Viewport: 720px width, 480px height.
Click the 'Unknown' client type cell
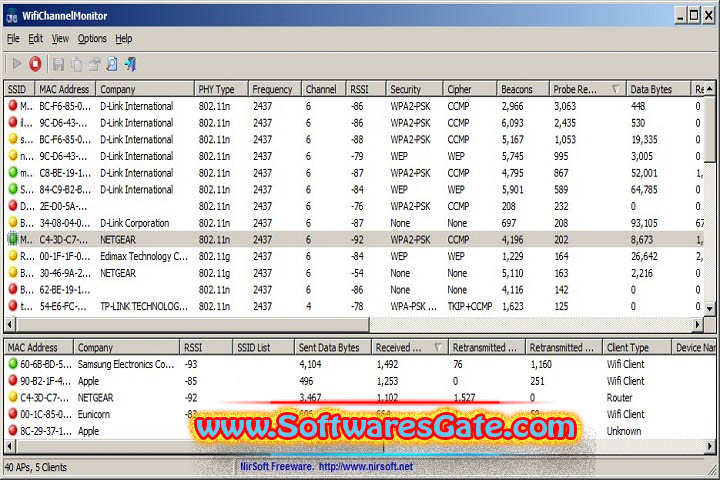pos(624,431)
